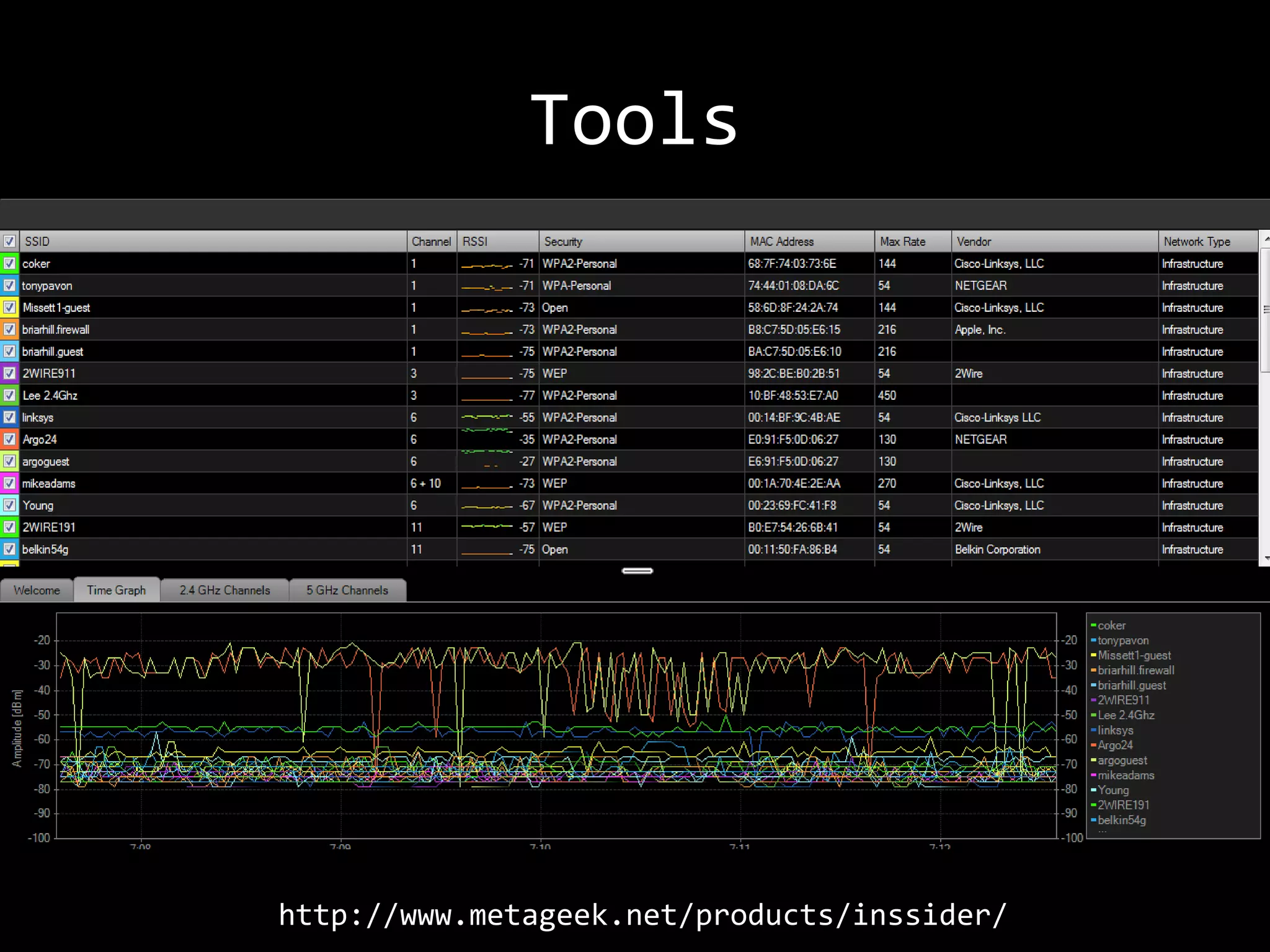1270x952 pixels.
Task: Click the scrollbar down arrow of network table
Action: [x=1266, y=558]
